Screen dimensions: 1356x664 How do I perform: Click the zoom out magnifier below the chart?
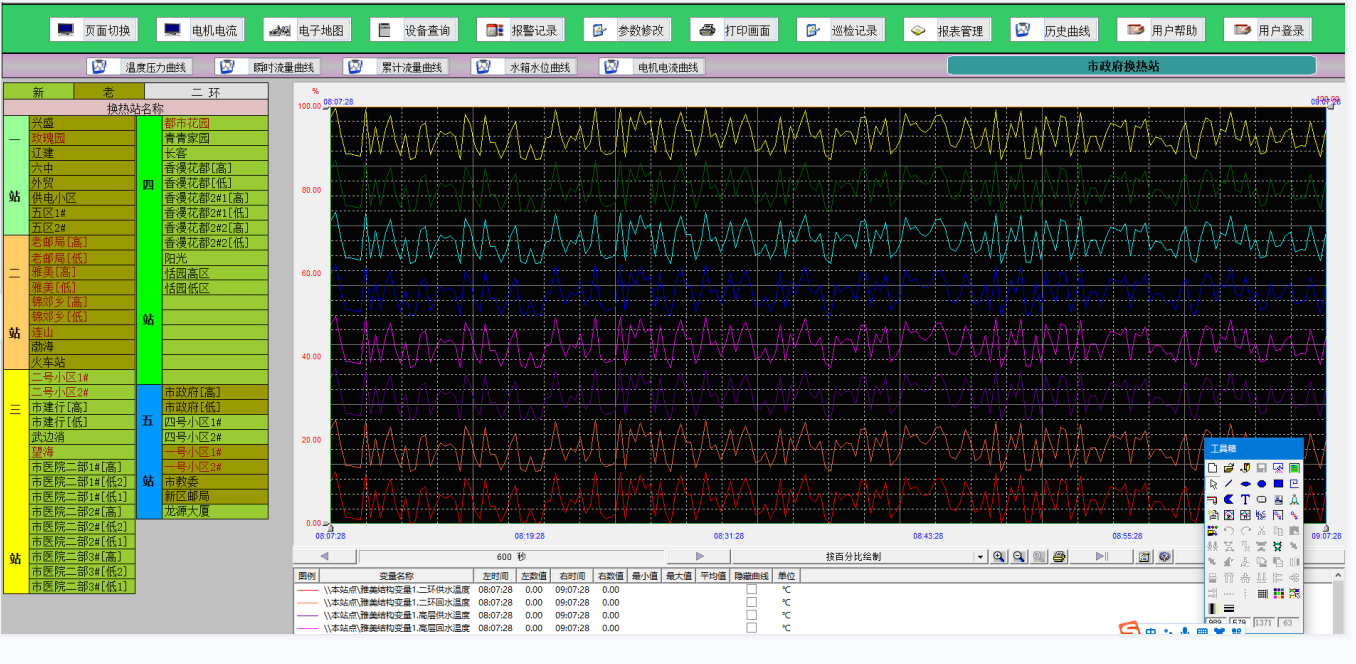1019,557
